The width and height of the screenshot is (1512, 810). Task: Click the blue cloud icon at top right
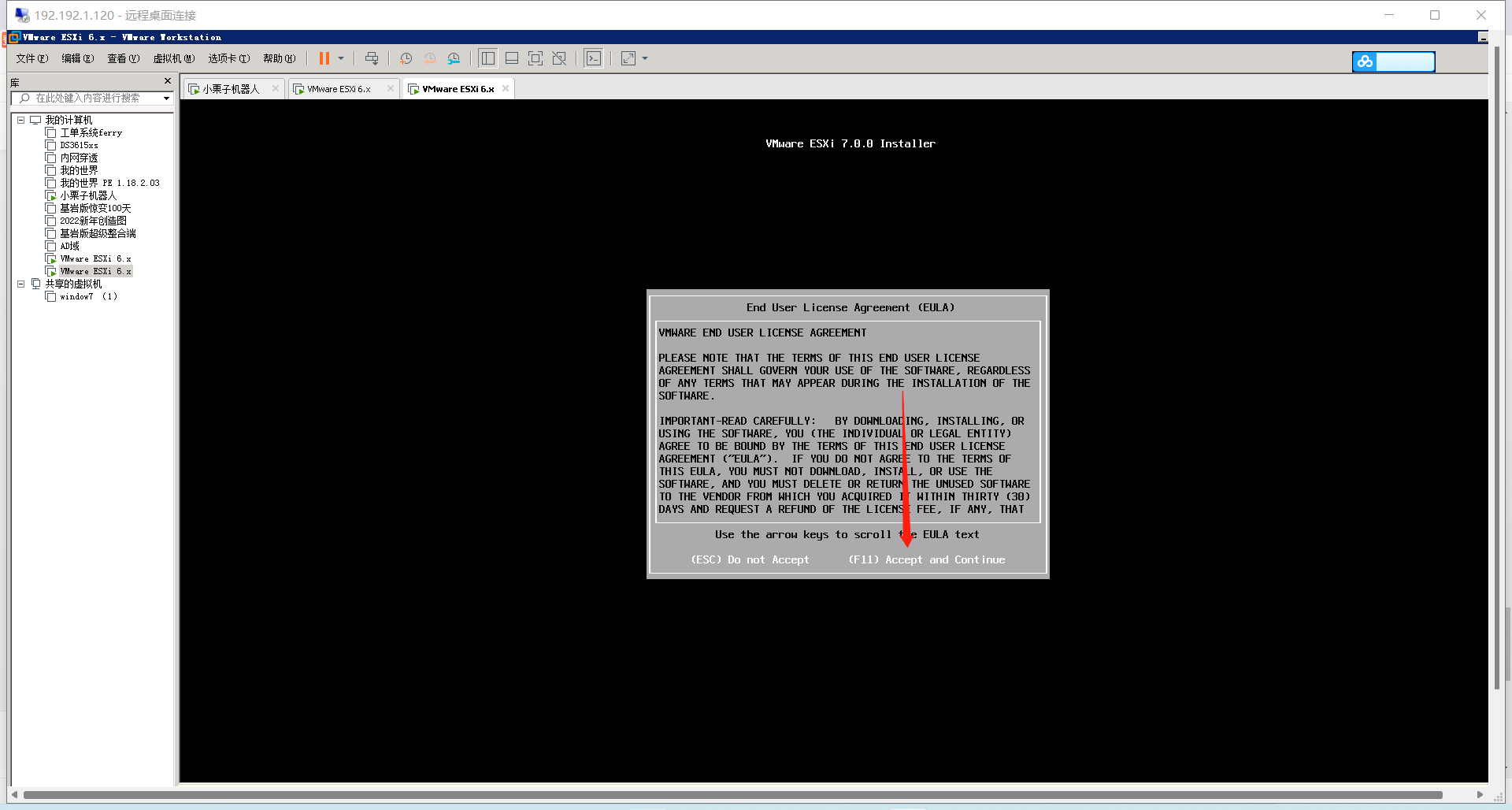coord(1365,61)
